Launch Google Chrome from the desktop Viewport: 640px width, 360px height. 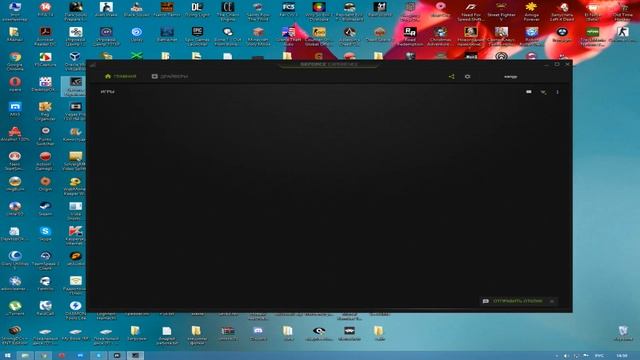pos(15,61)
